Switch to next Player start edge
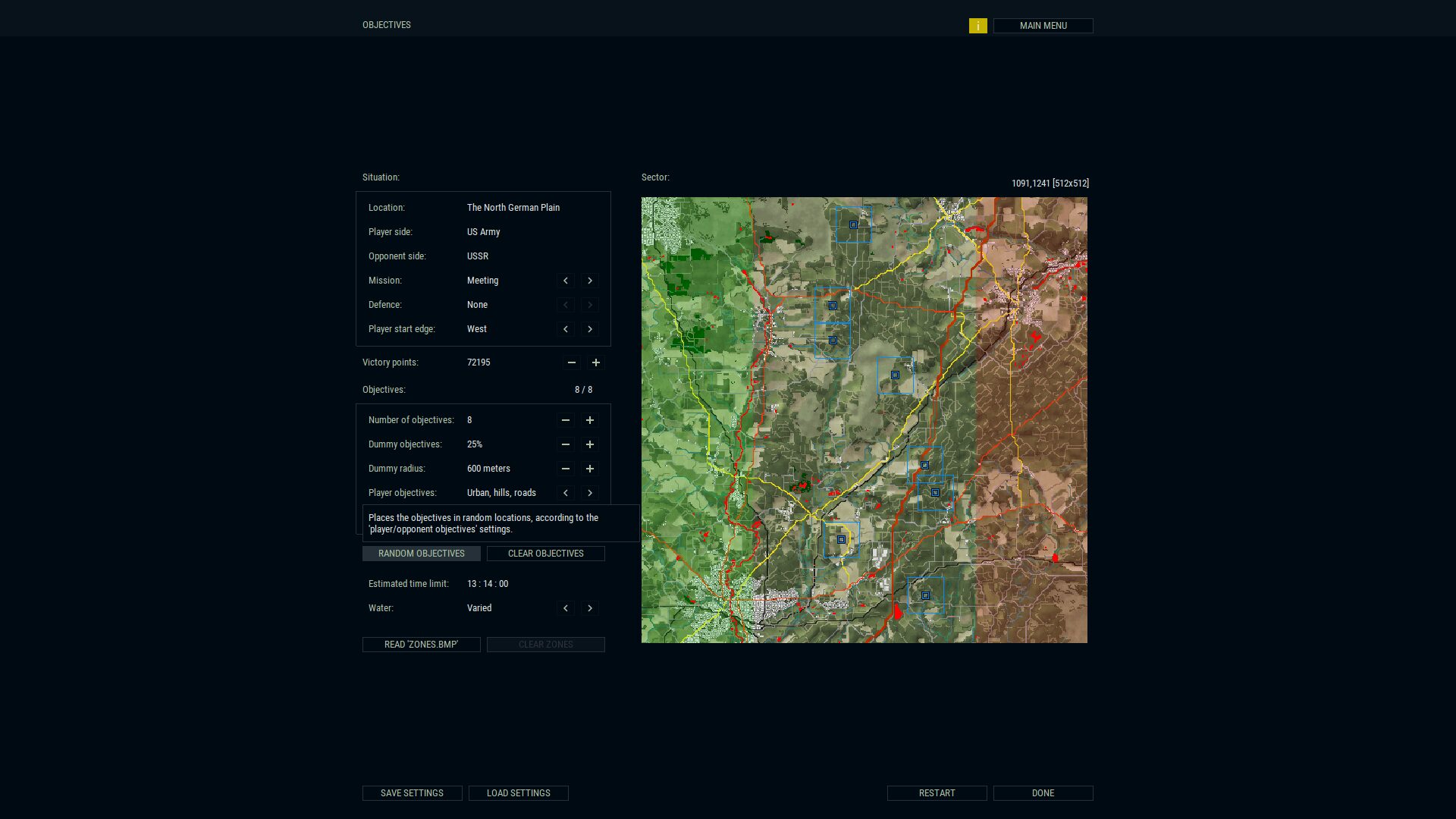 click(x=589, y=329)
